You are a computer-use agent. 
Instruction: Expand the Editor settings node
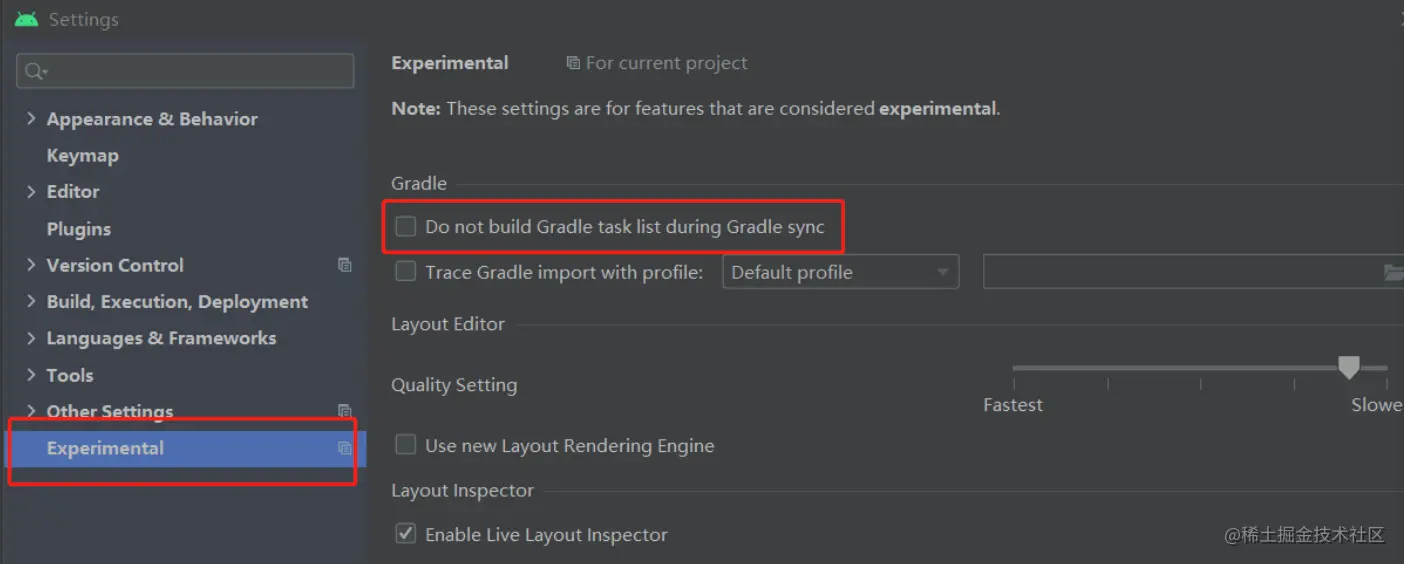click(x=31, y=191)
